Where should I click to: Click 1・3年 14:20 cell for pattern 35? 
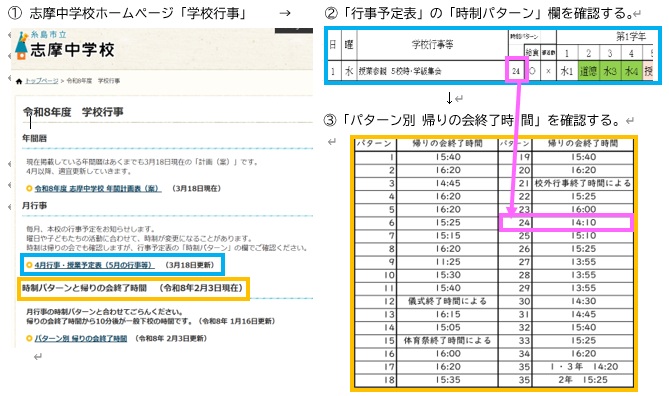tap(583, 367)
